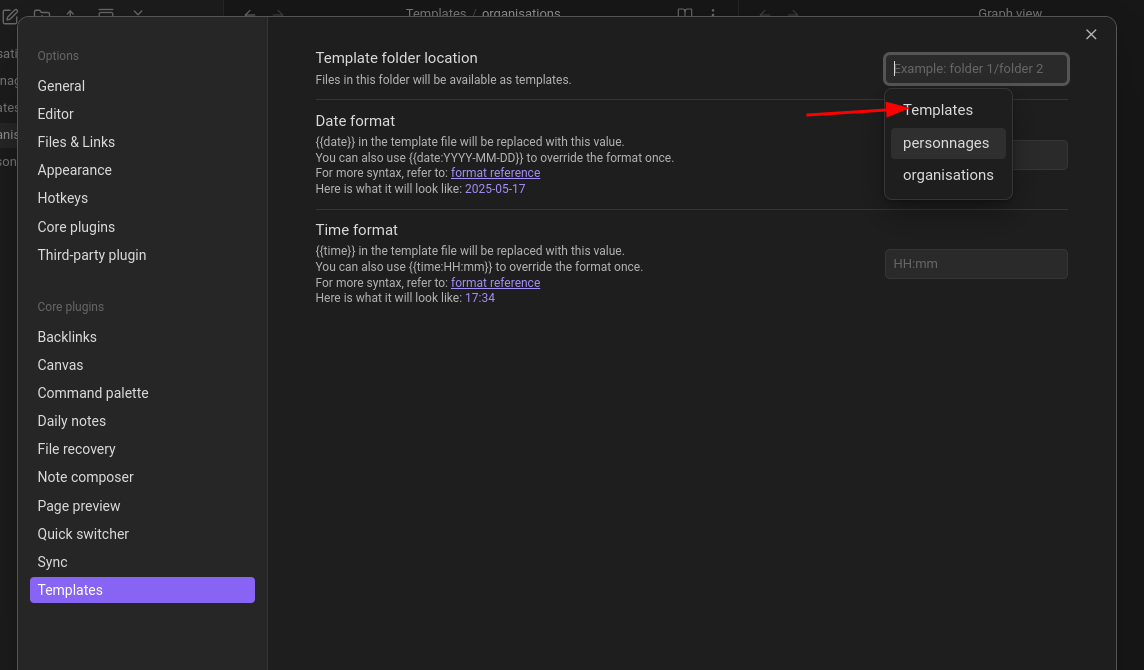Open Backlinks plugin settings
The height and width of the screenshot is (670, 1144).
(x=67, y=337)
